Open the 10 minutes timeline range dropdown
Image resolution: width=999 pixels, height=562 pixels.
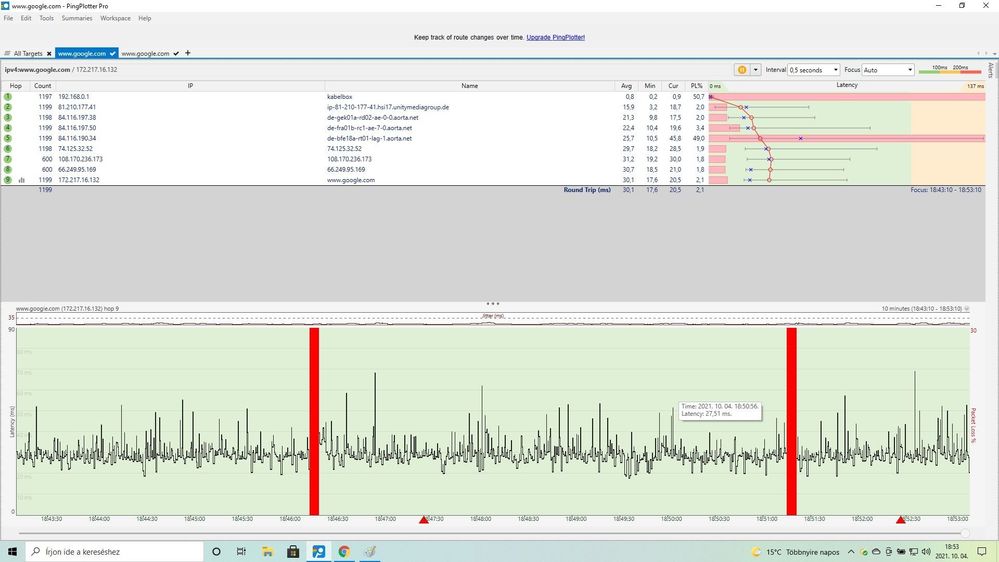coord(967,308)
